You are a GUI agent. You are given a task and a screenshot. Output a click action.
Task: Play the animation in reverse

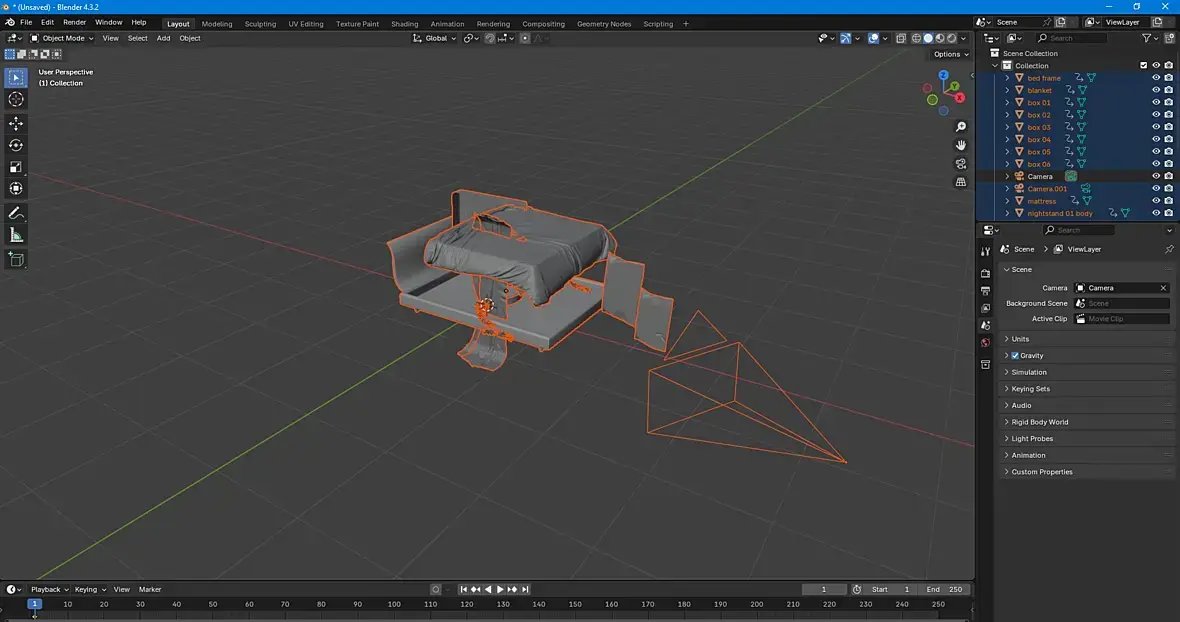(488, 590)
